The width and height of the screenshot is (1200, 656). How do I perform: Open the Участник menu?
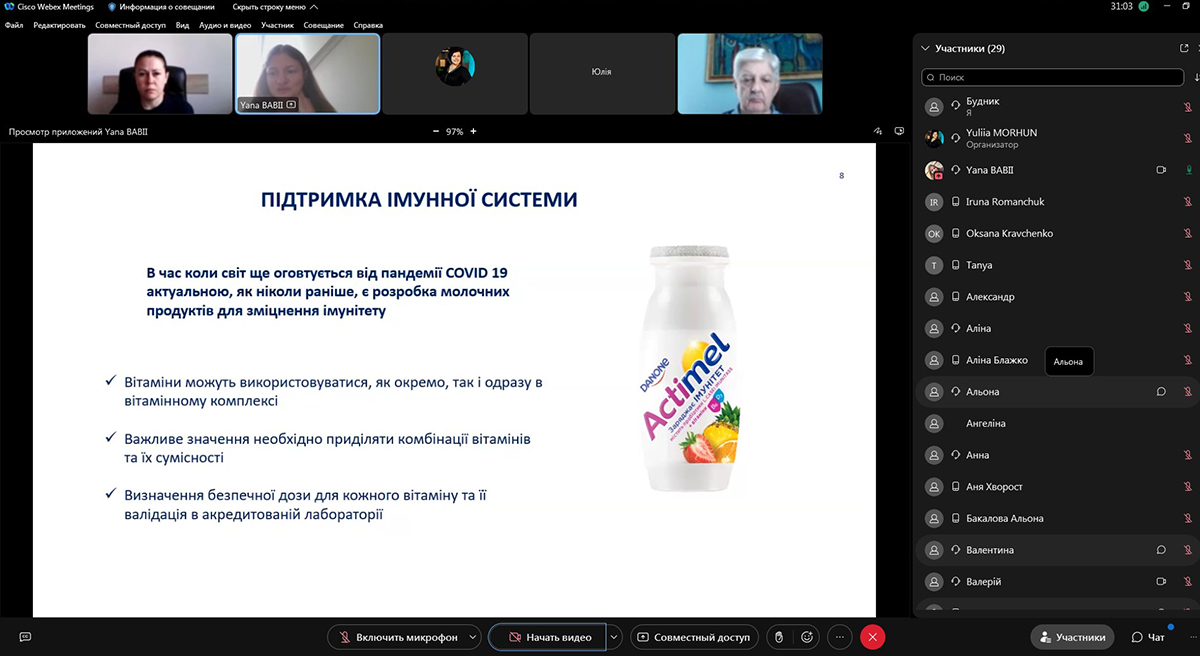click(277, 25)
